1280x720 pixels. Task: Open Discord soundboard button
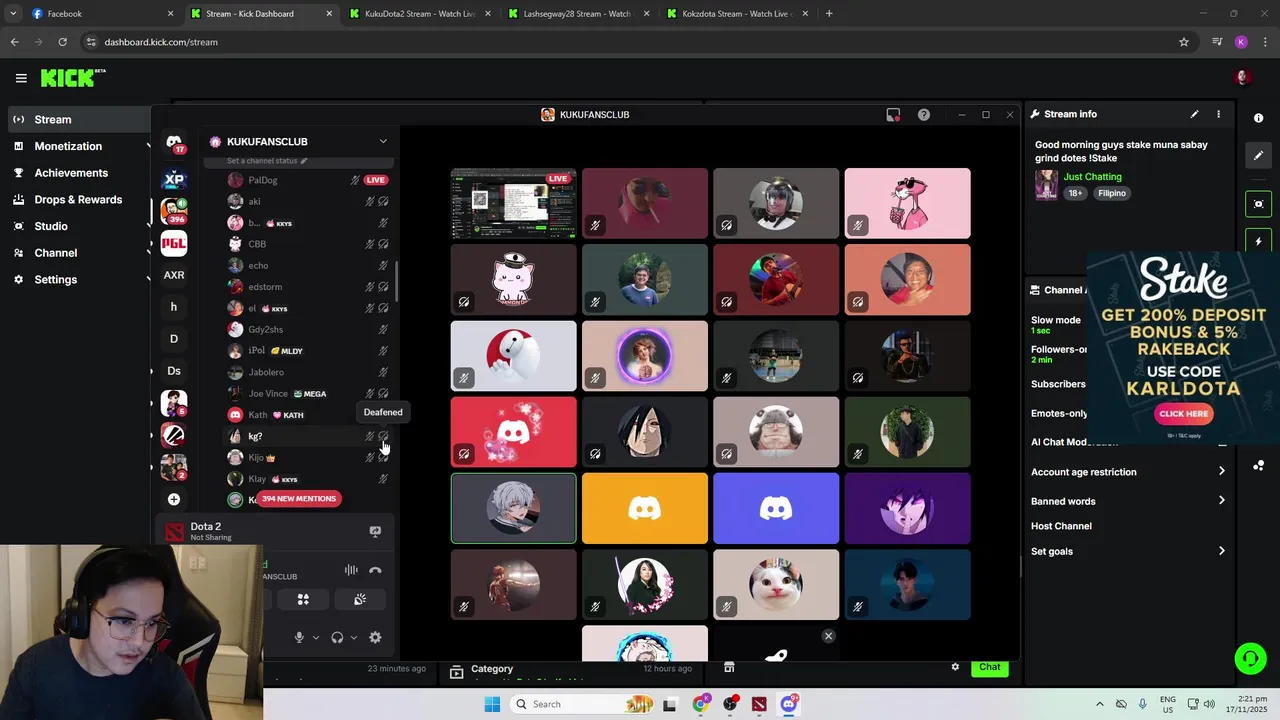point(360,599)
